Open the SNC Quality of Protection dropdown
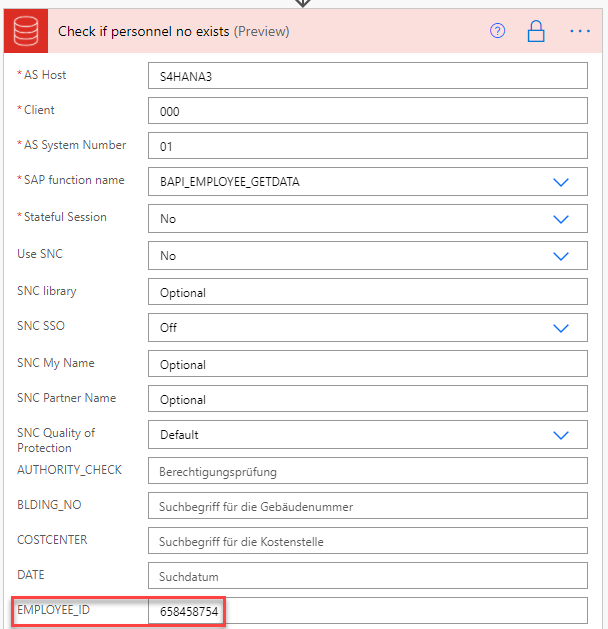 click(x=561, y=435)
